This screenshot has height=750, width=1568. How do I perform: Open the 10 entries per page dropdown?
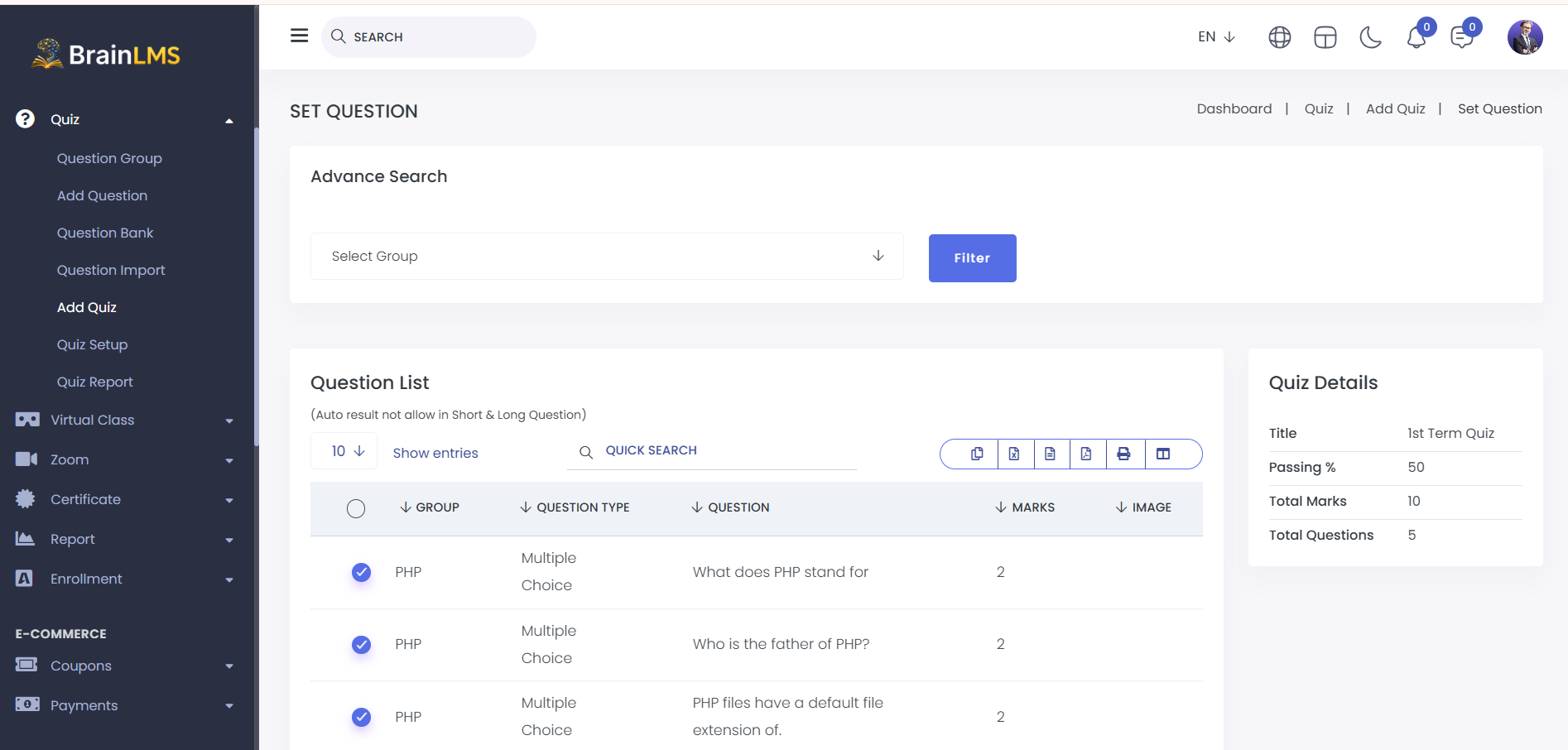(x=344, y=451)
